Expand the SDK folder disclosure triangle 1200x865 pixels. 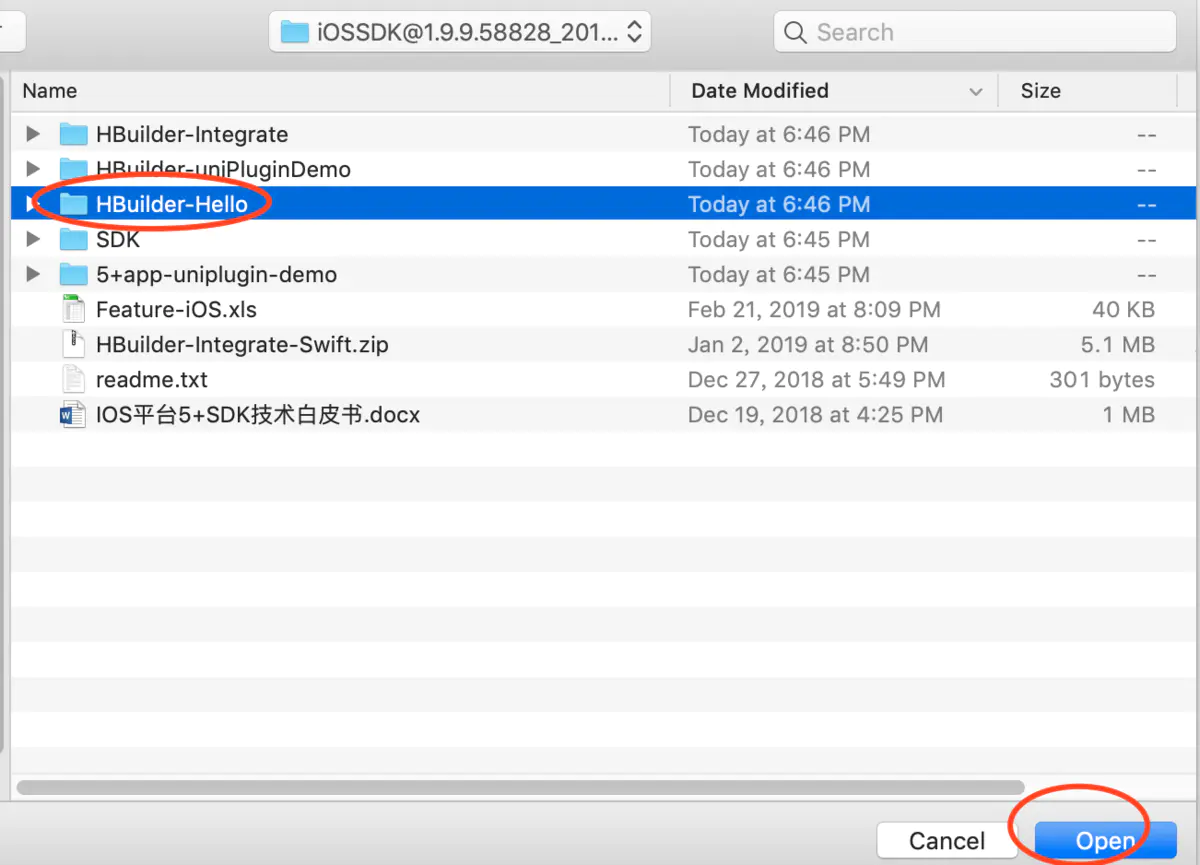point(33,239)
